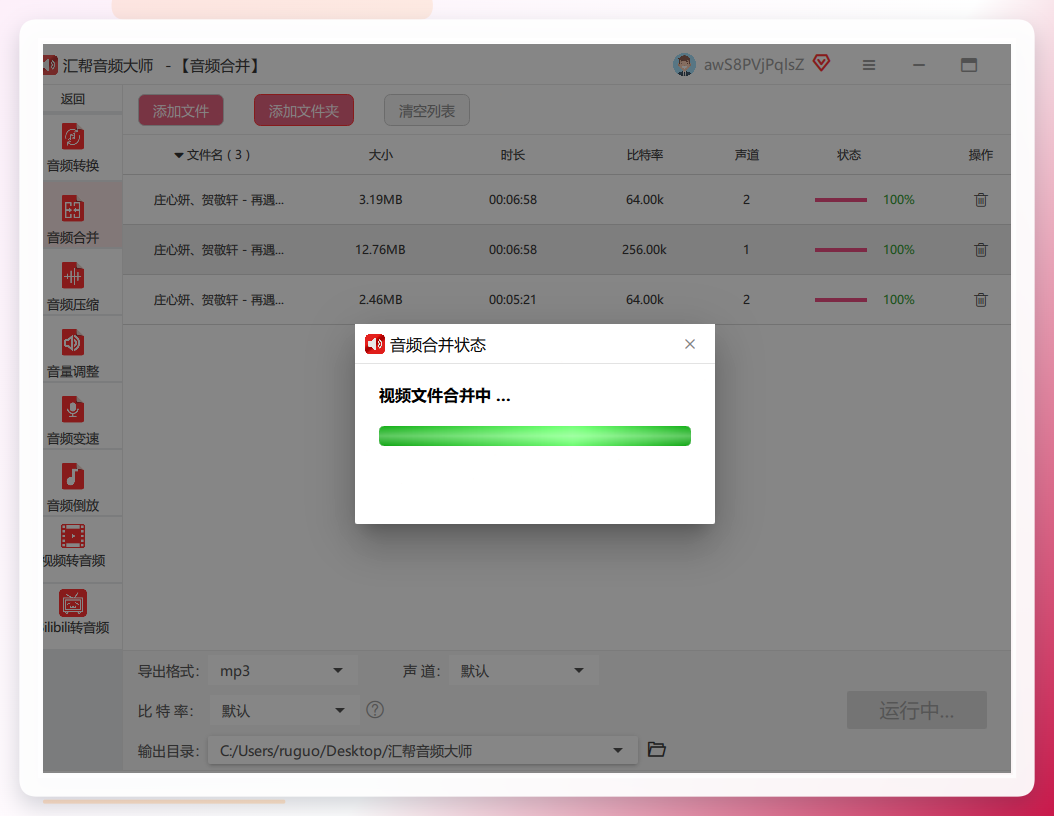
Task: Click the 运行中... button
Action: click(917, 710)
